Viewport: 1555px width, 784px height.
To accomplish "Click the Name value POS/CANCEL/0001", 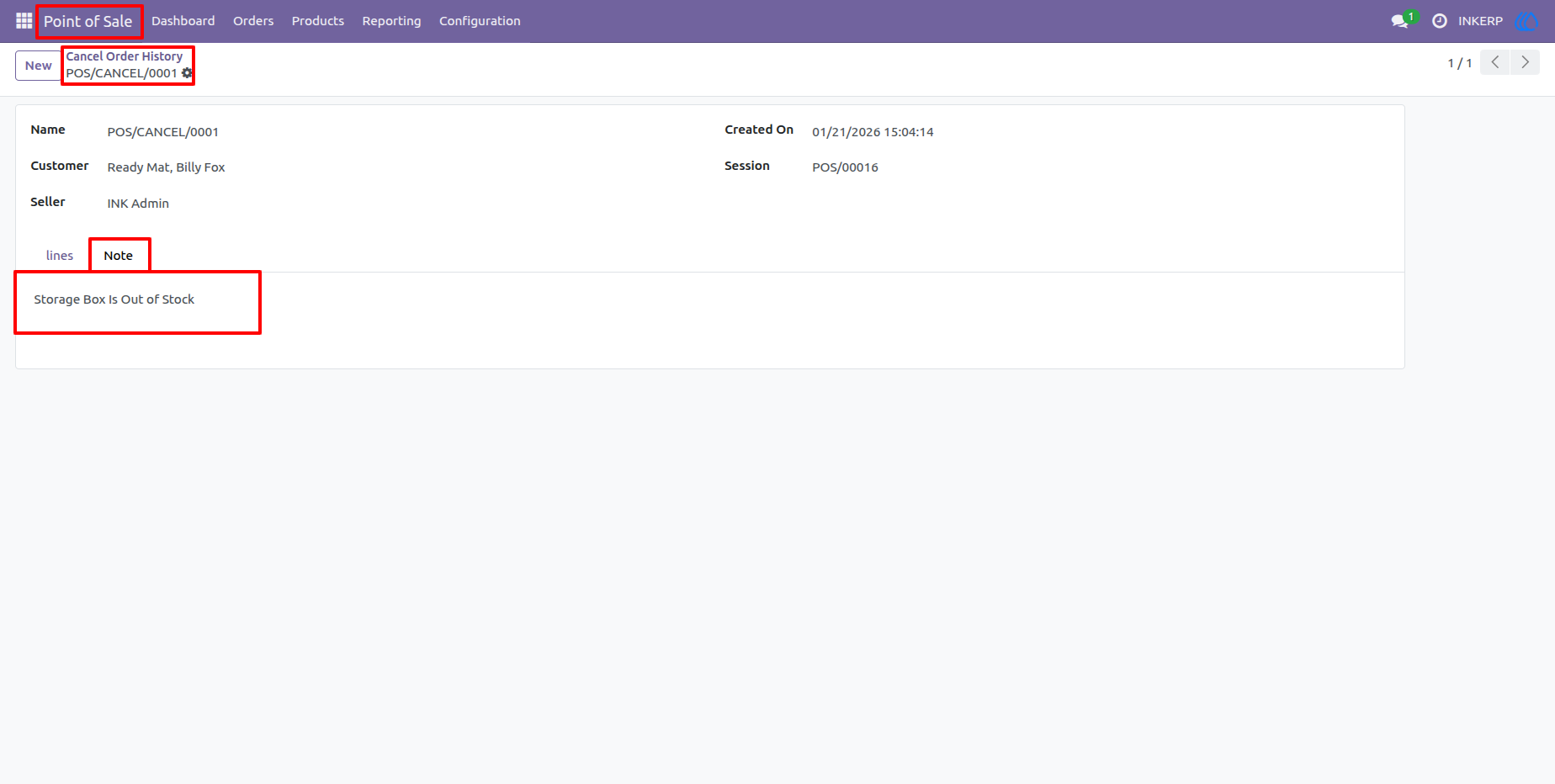I will (163, 132).
